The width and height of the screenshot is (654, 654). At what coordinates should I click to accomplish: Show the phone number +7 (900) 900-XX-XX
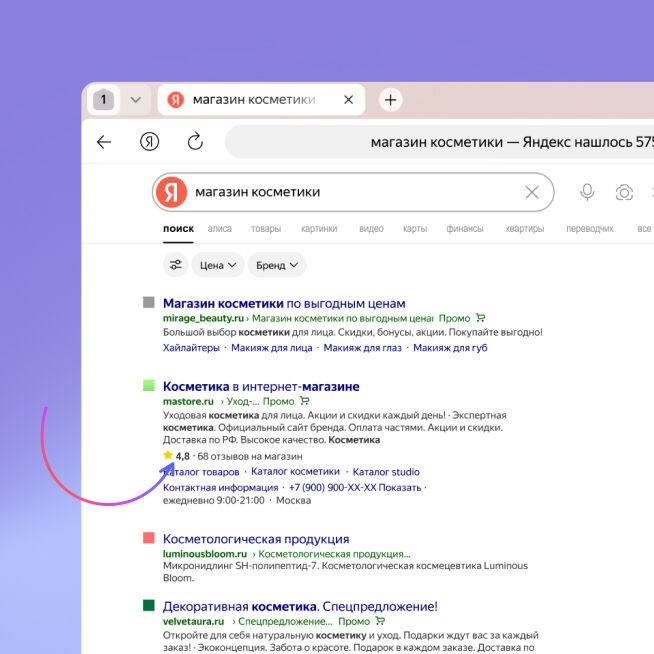355,488
